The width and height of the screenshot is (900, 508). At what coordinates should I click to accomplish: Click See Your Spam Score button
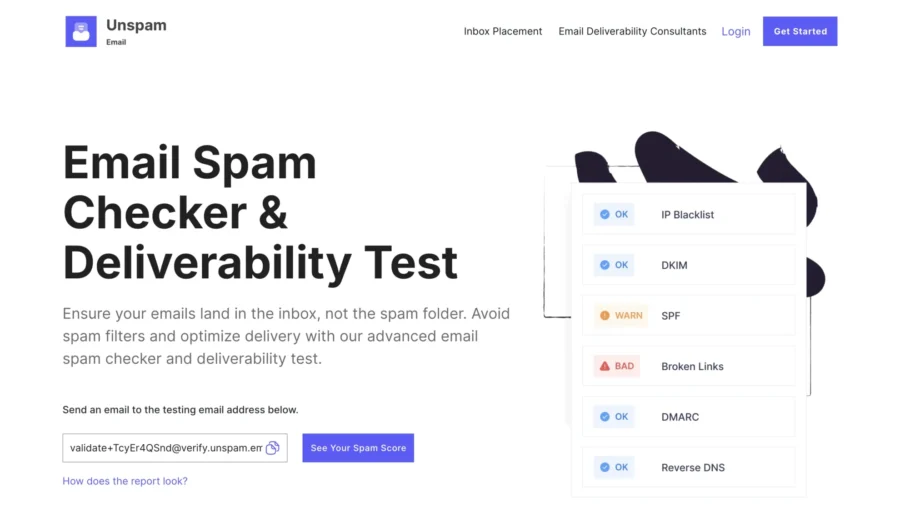tap(358, 448)
